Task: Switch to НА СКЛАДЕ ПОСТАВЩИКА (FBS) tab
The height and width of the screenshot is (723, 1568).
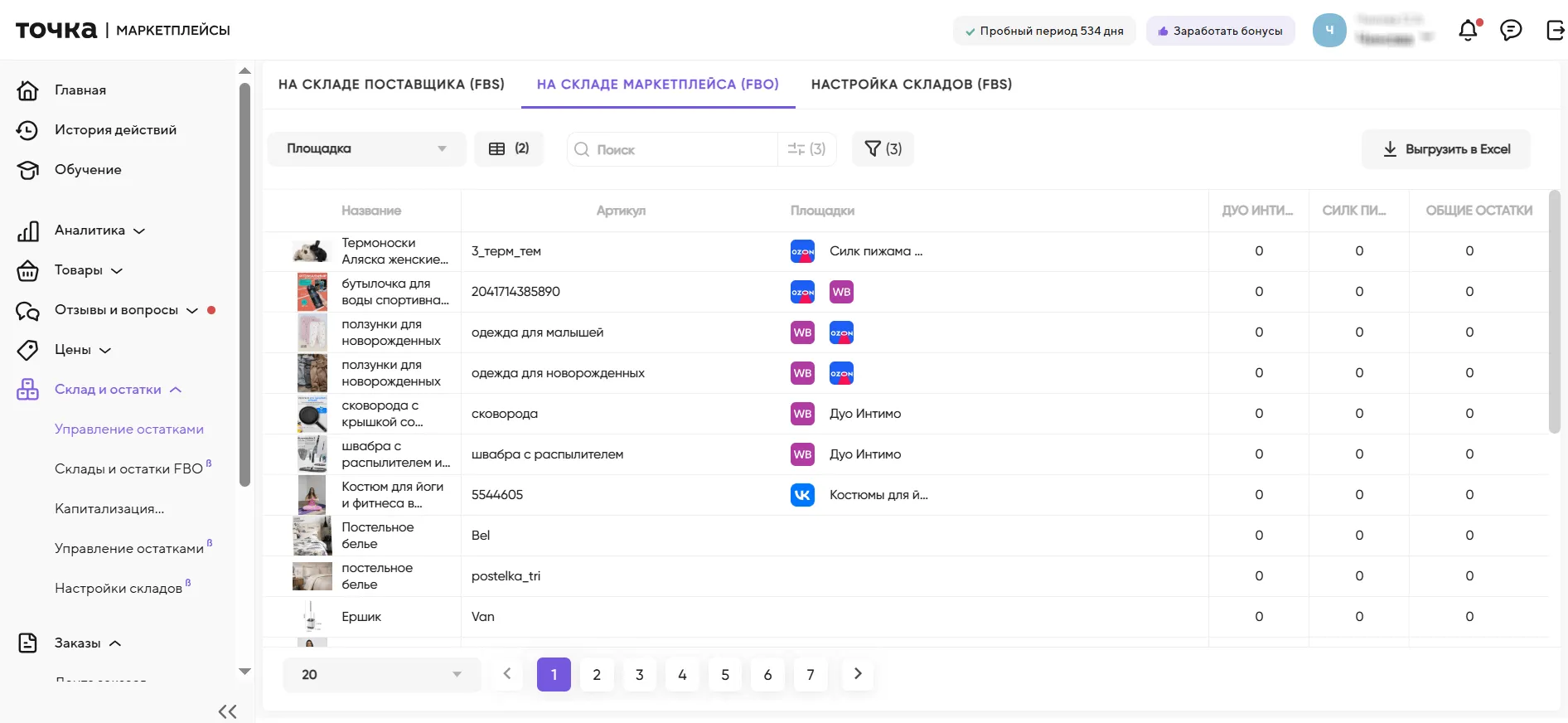Action: pyautogui.click(x=391, y=85)
